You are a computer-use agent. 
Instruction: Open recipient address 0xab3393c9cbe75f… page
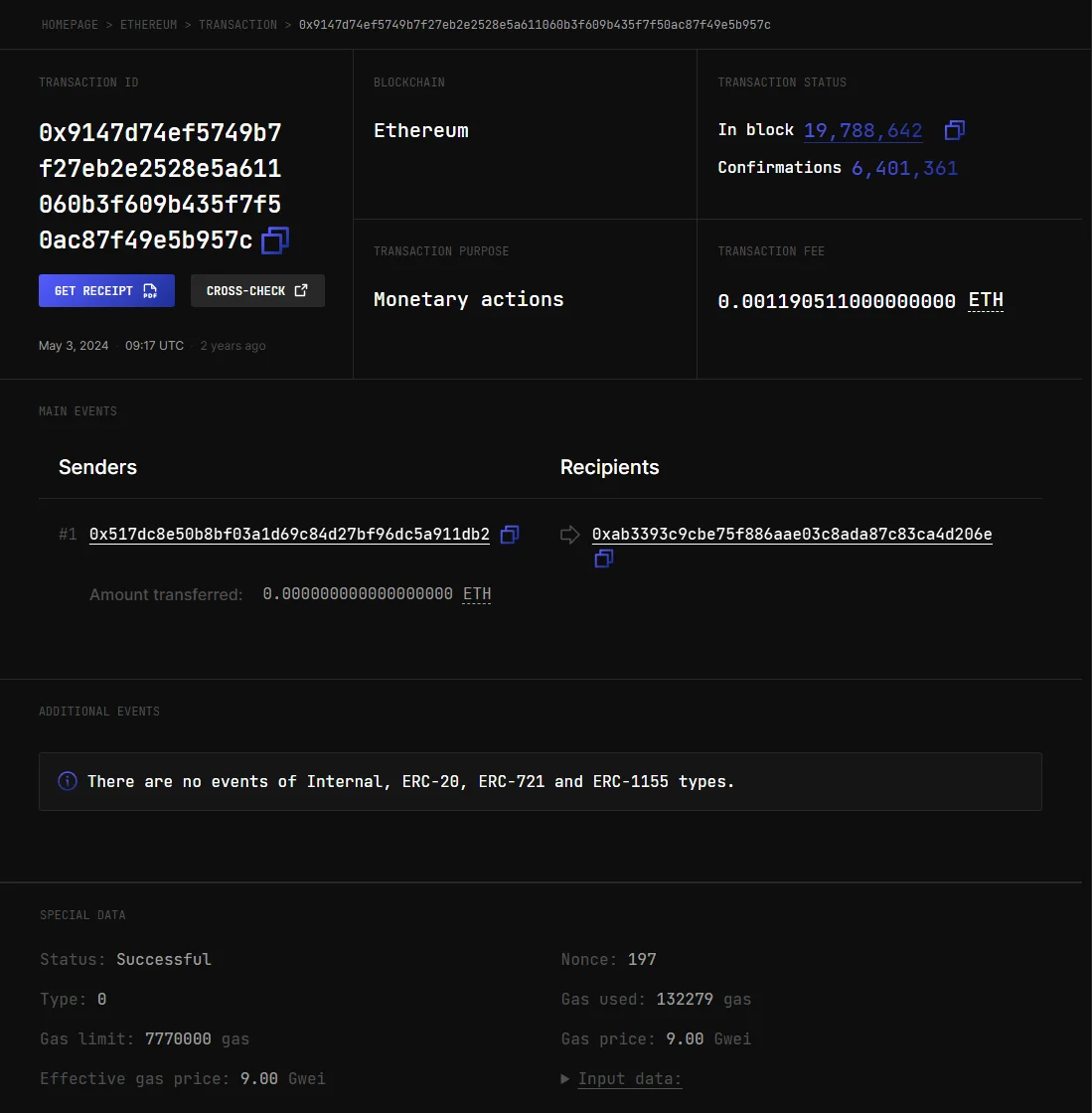792,535
